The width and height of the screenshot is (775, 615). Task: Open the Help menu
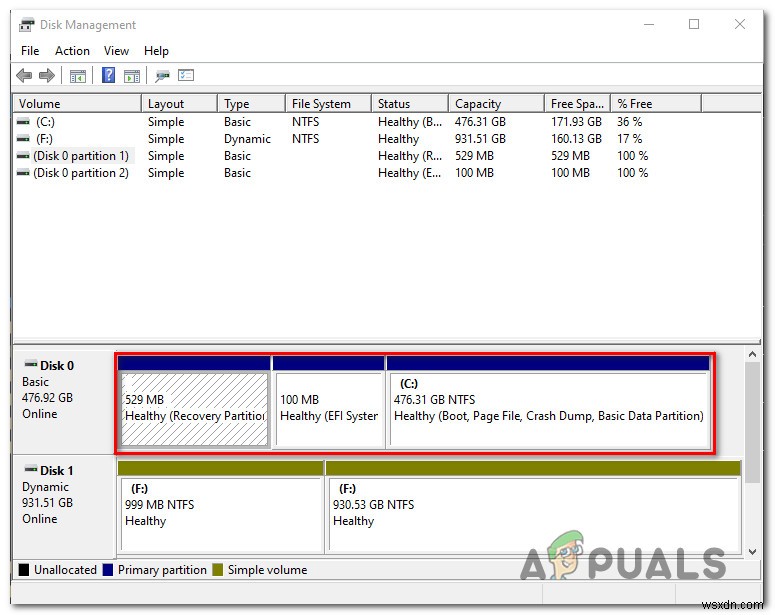coord(156,51)
